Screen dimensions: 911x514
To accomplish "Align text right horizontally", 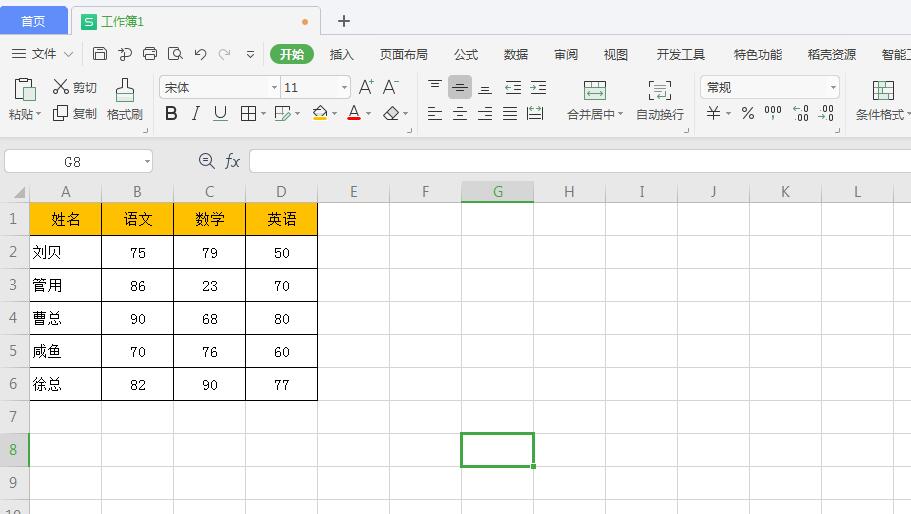I will [485, 113].
